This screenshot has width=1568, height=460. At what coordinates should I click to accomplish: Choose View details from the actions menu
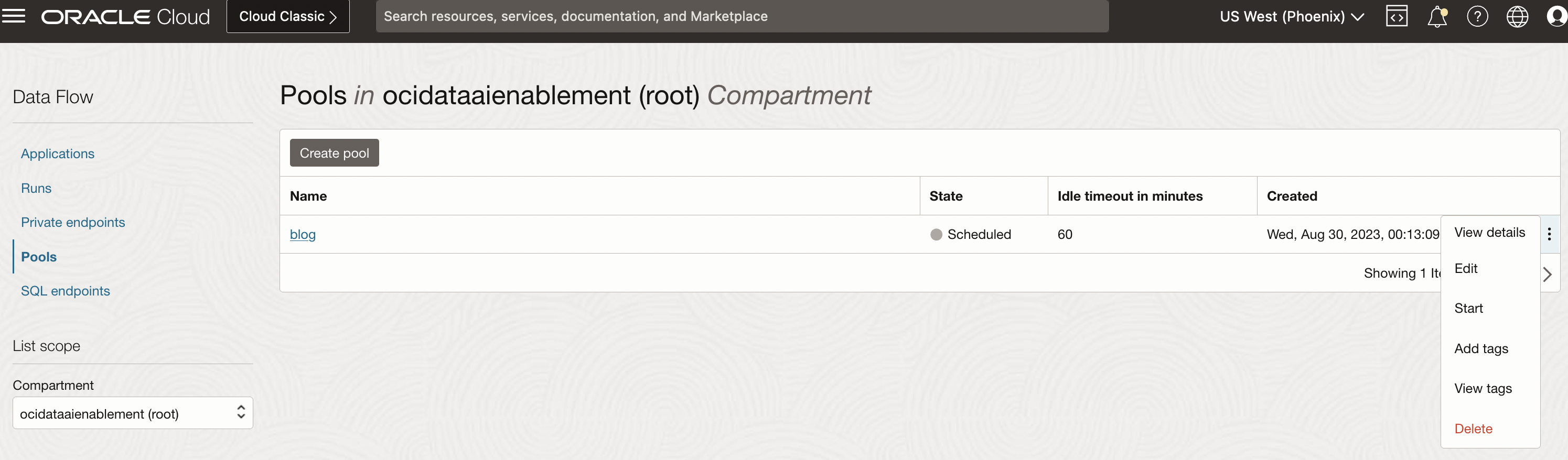(1489, 232)
